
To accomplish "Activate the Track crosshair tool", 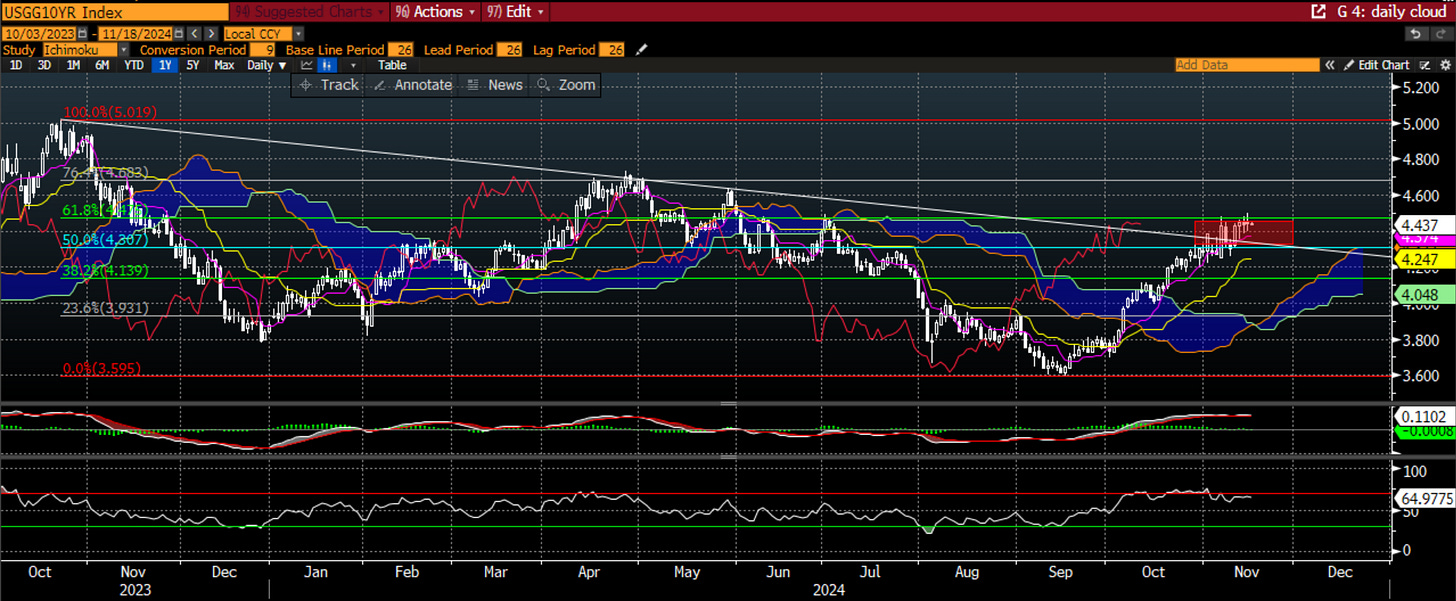I will [329, 85].
